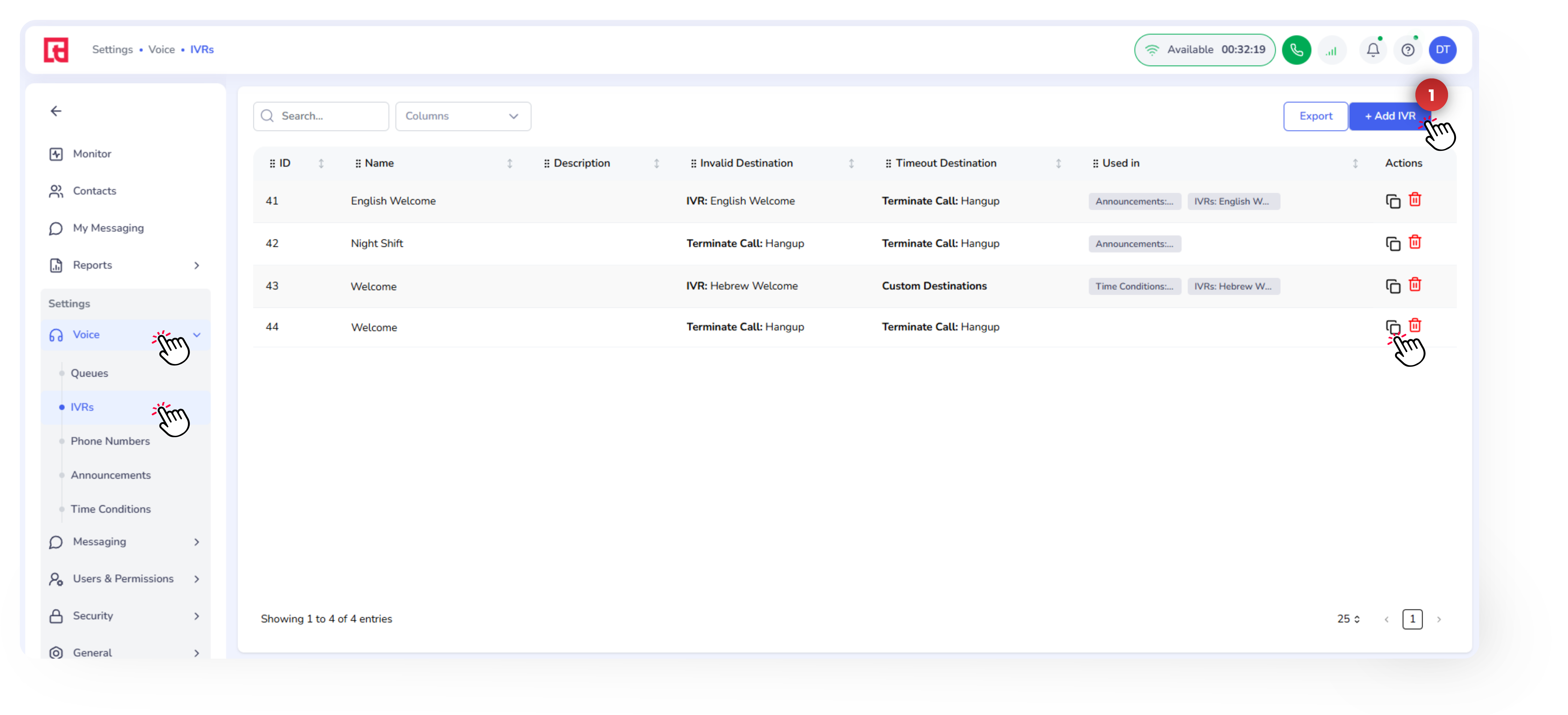Delete the Night Shift IVR

coord(1415,242)
